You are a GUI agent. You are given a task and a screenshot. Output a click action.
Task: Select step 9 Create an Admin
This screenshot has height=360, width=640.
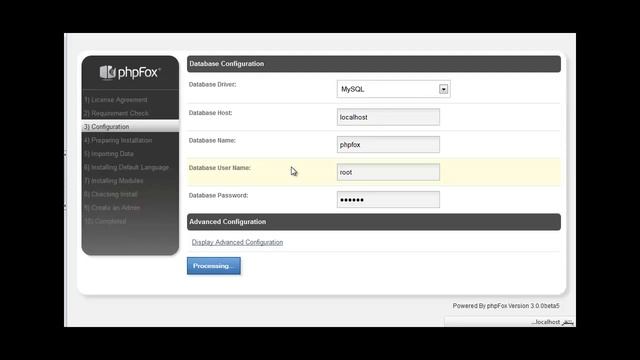(112, 207)
